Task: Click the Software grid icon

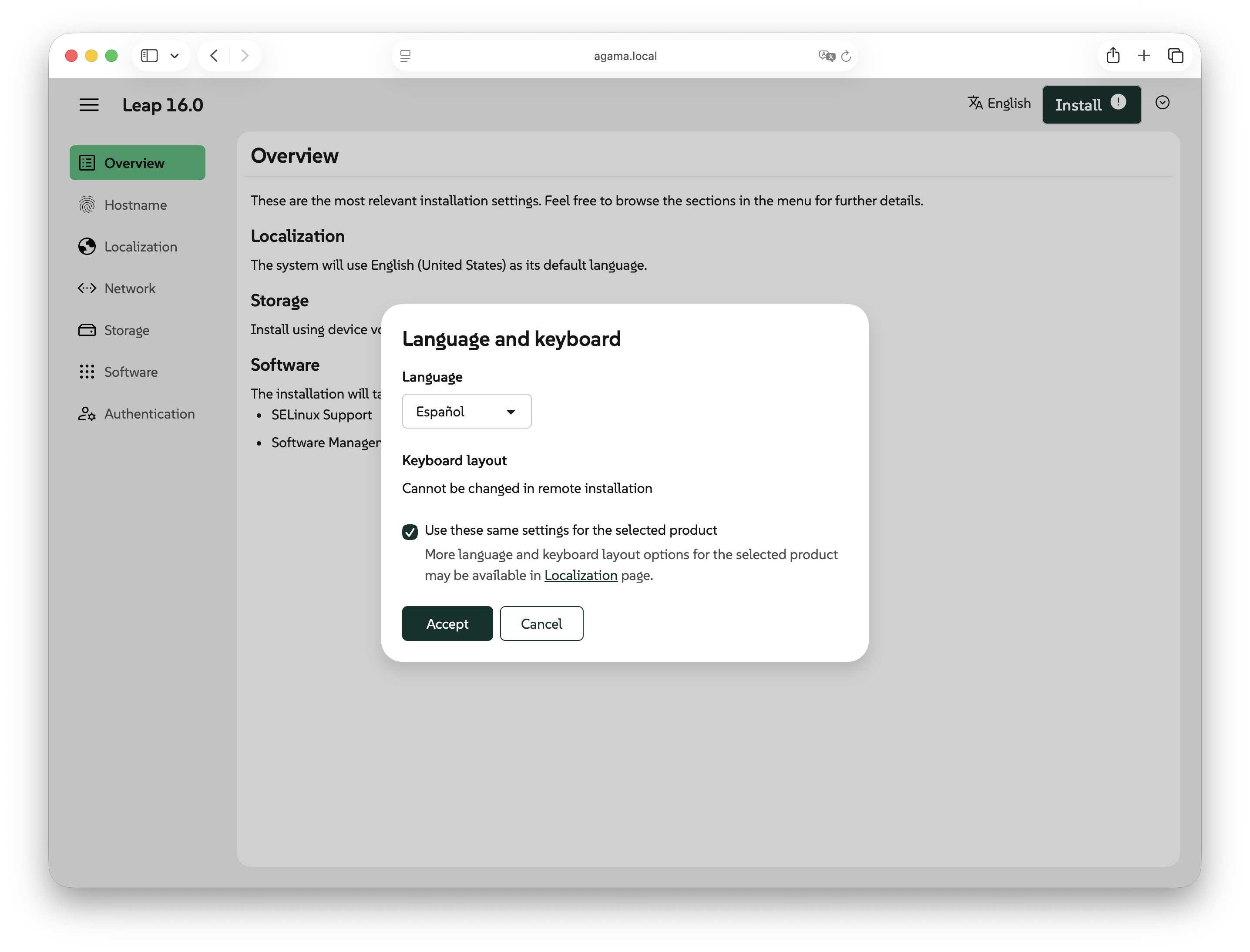Action: pyautogui.click(x=87, y=372)
